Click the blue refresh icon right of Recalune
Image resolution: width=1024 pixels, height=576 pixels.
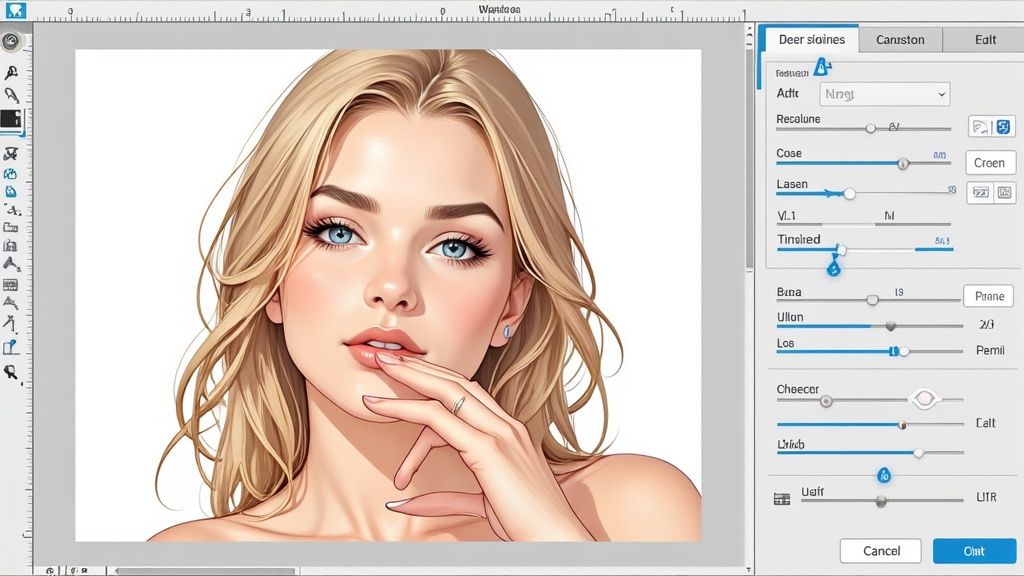1004,126
